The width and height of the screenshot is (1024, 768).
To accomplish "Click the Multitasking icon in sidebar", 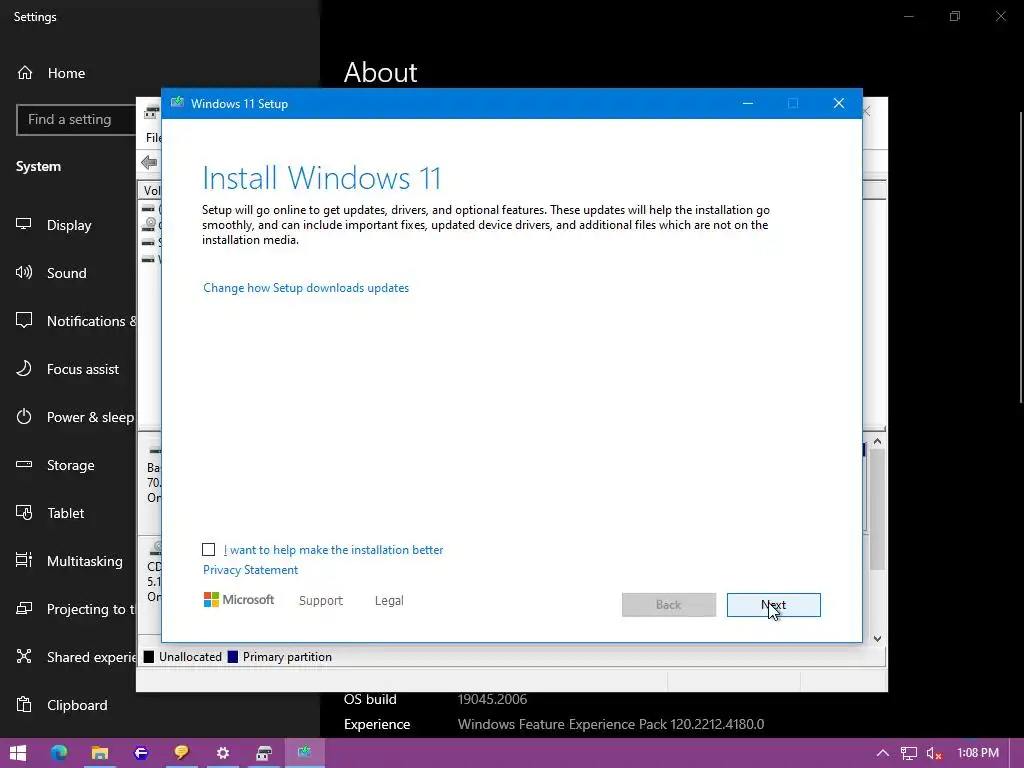I will tap(24, 560).
